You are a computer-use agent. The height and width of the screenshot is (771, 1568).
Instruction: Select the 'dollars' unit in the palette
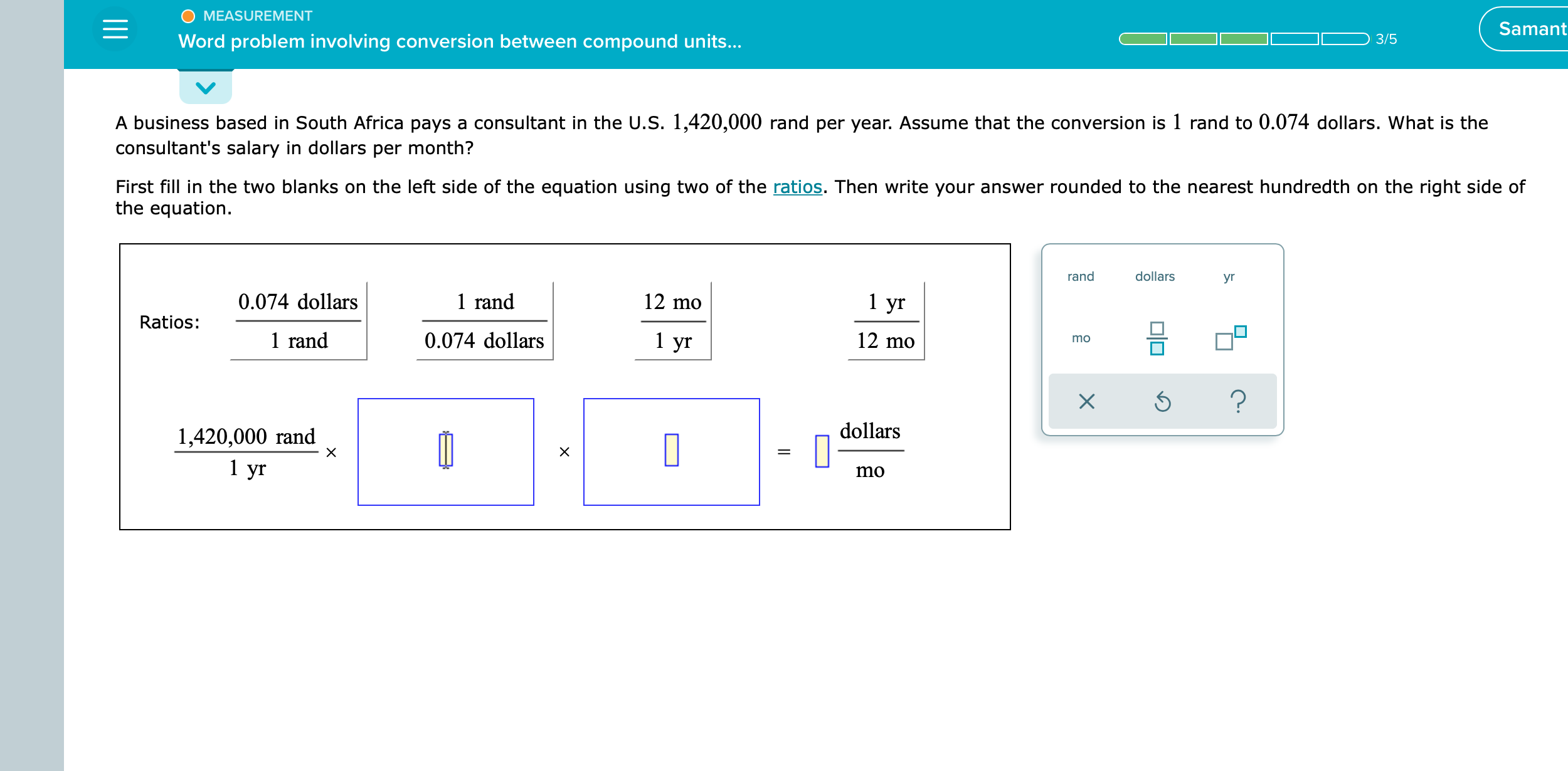(x=1155, y=276)
